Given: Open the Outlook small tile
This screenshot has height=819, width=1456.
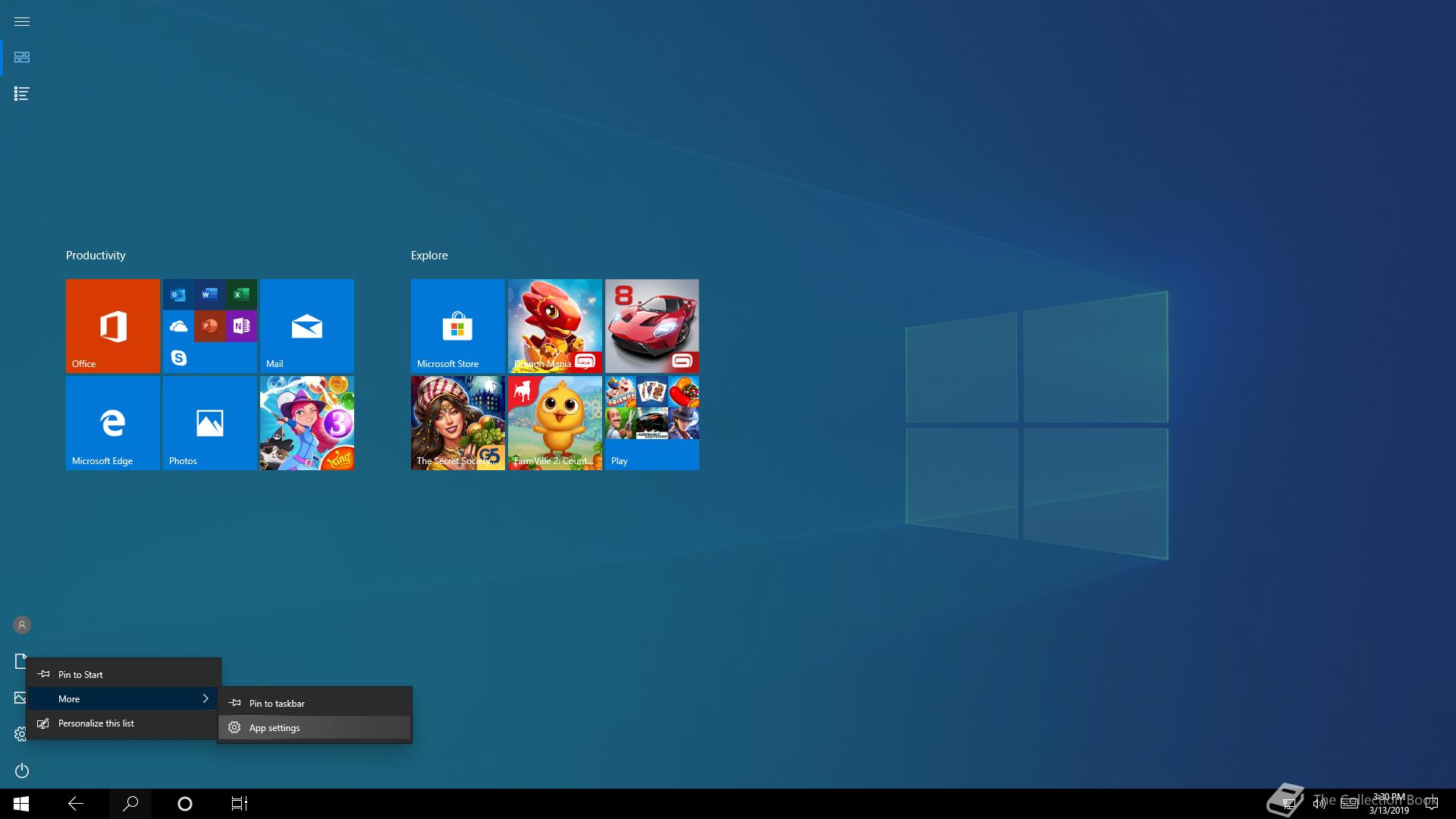Looking at the screenshot, I should point(178,294).
